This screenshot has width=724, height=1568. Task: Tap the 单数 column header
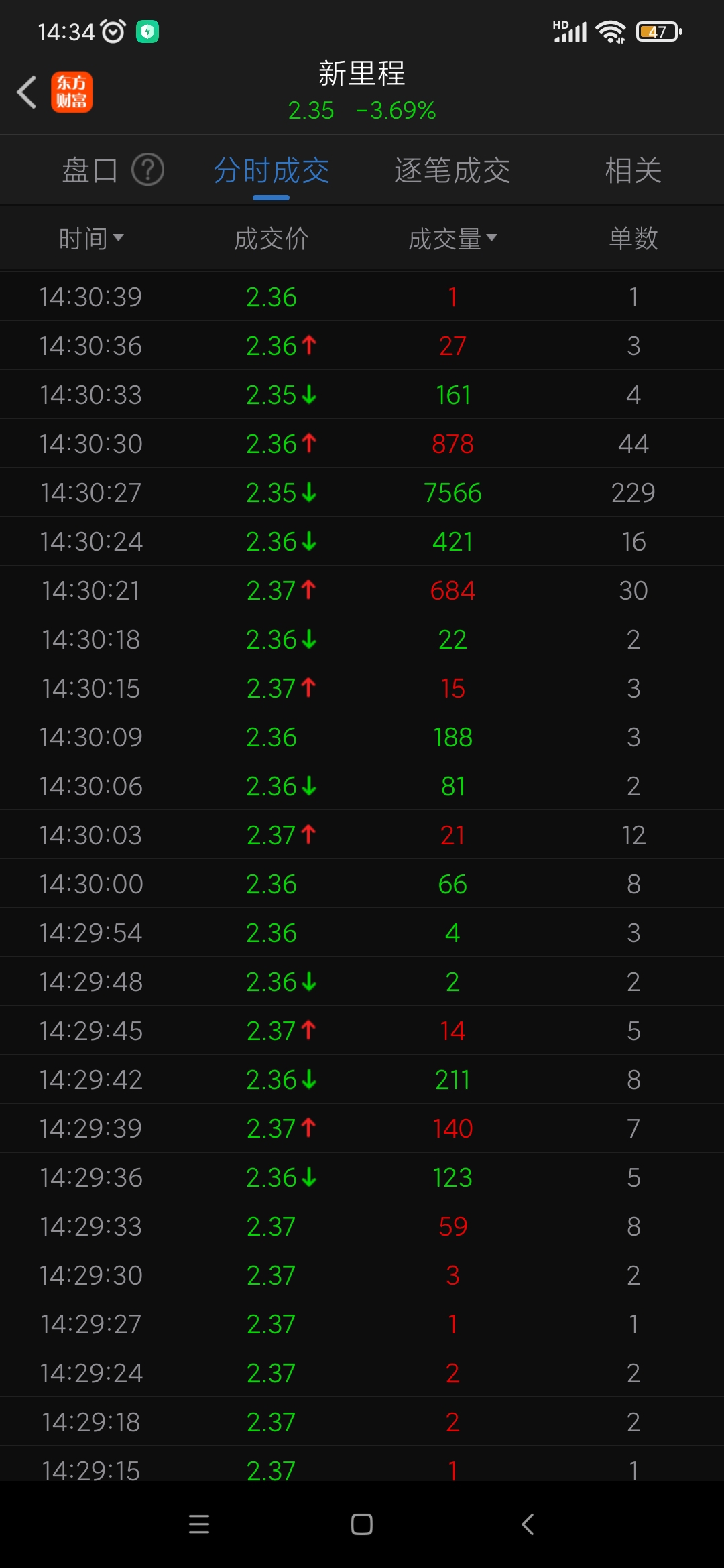coord(633,238)
